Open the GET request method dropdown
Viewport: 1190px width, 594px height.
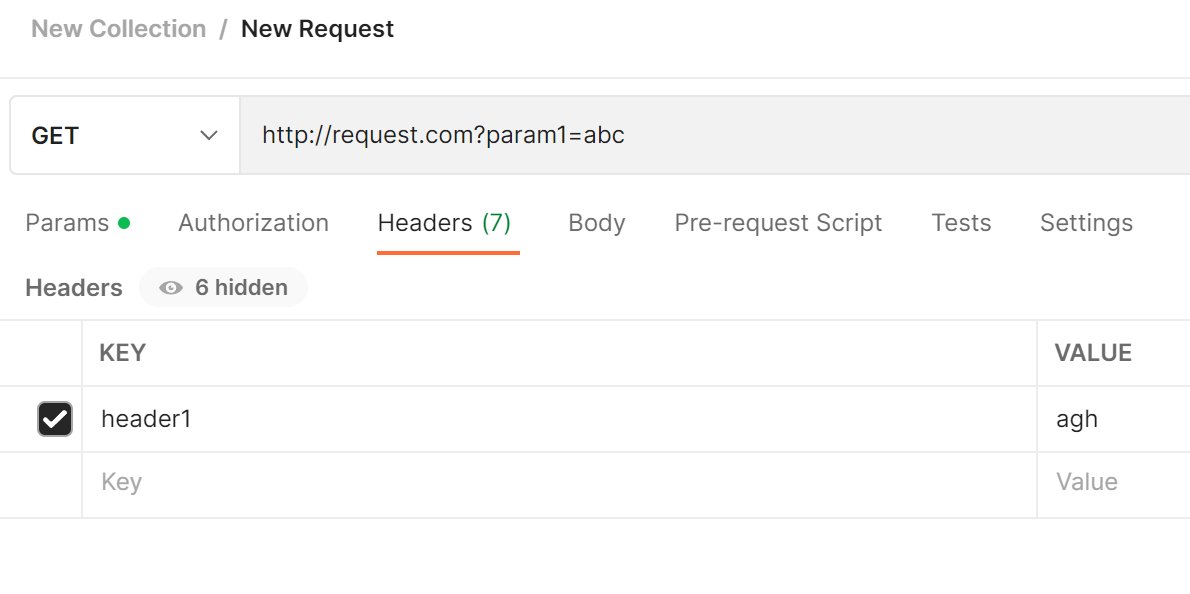124,135
